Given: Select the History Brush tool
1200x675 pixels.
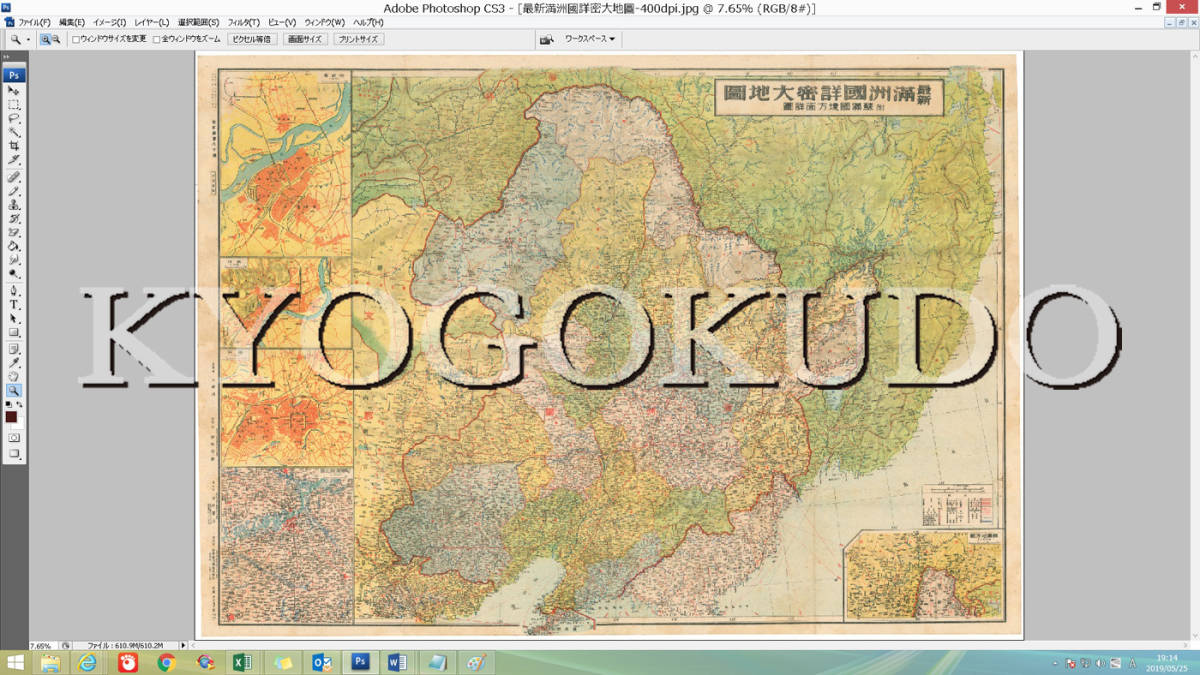Looking at the screenshot, I should pyautogui.click(x=14, y=218).
